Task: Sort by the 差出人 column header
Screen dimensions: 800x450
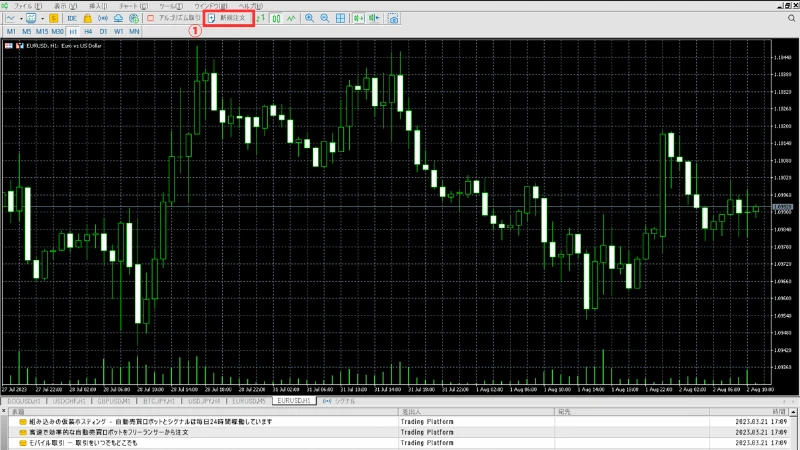Action: (x=476, y=411)
